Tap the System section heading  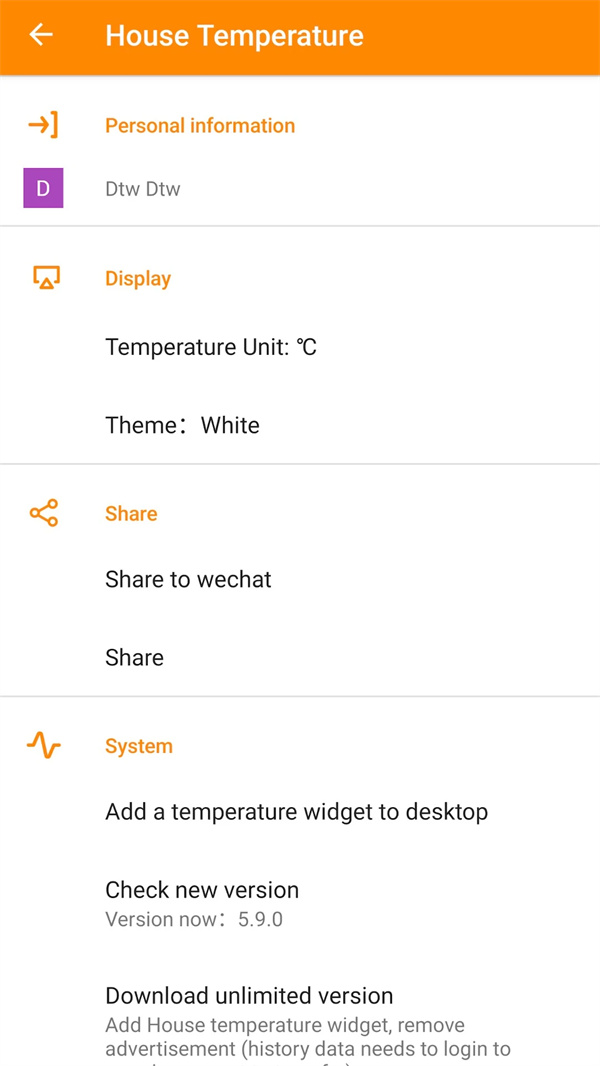coord(139,747)
